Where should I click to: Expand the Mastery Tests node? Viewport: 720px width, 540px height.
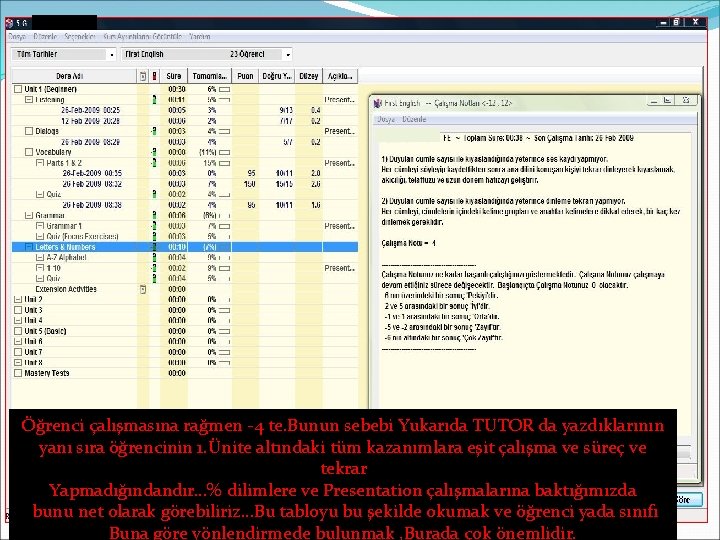click(x=18, y=373)
